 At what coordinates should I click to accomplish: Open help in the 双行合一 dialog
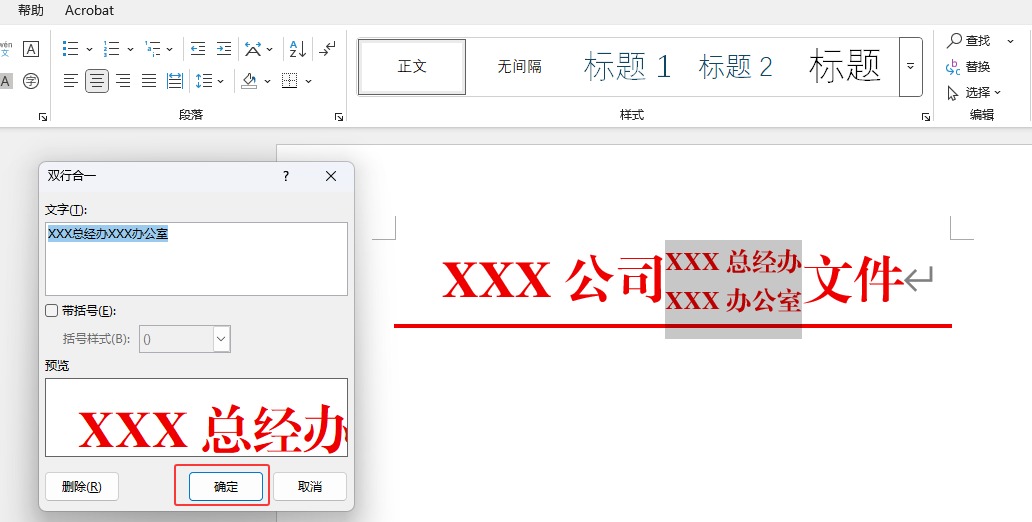(286, 176)
